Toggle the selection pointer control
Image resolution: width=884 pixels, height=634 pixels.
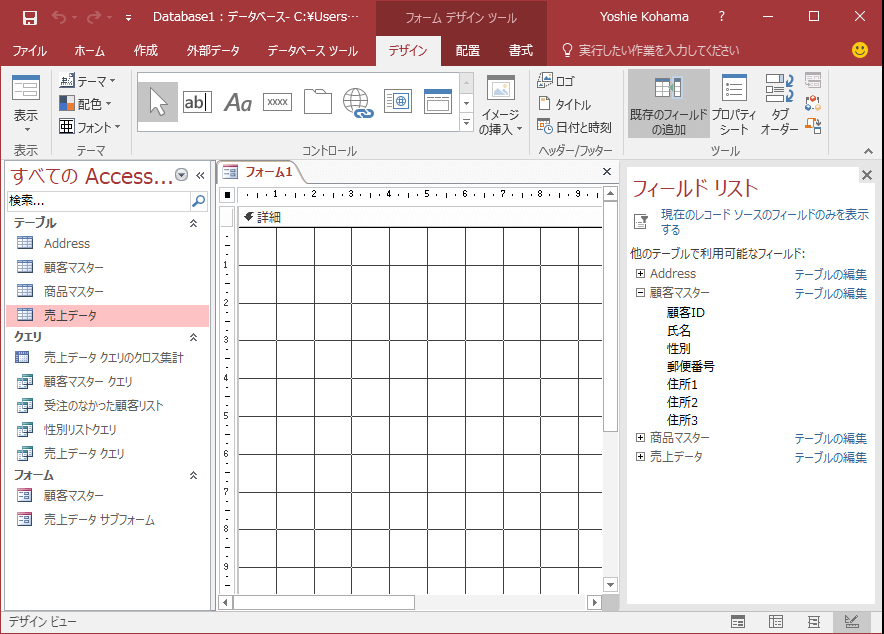point(157,101)
